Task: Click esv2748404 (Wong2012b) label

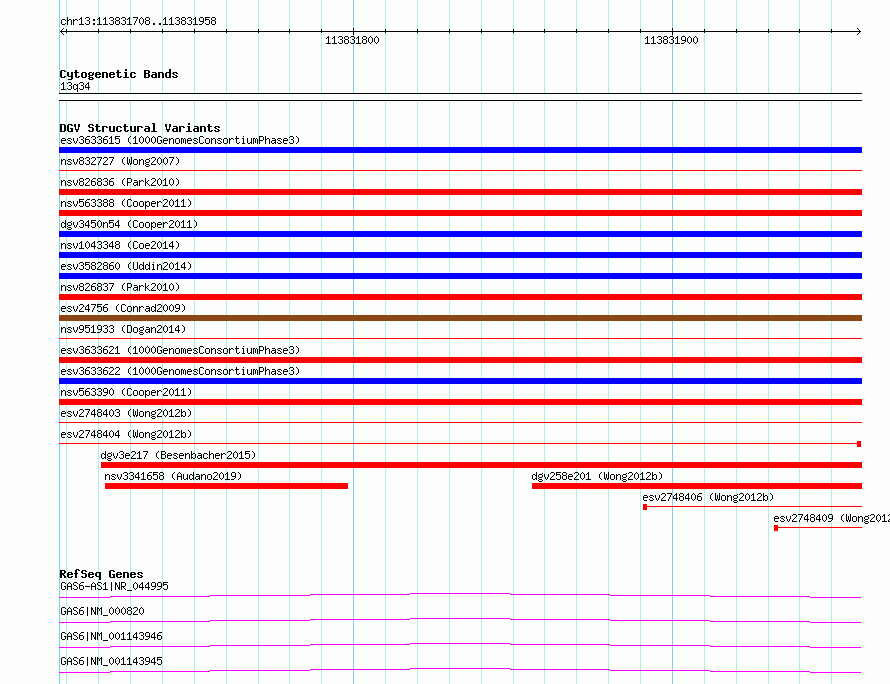Action: (126, 434)
